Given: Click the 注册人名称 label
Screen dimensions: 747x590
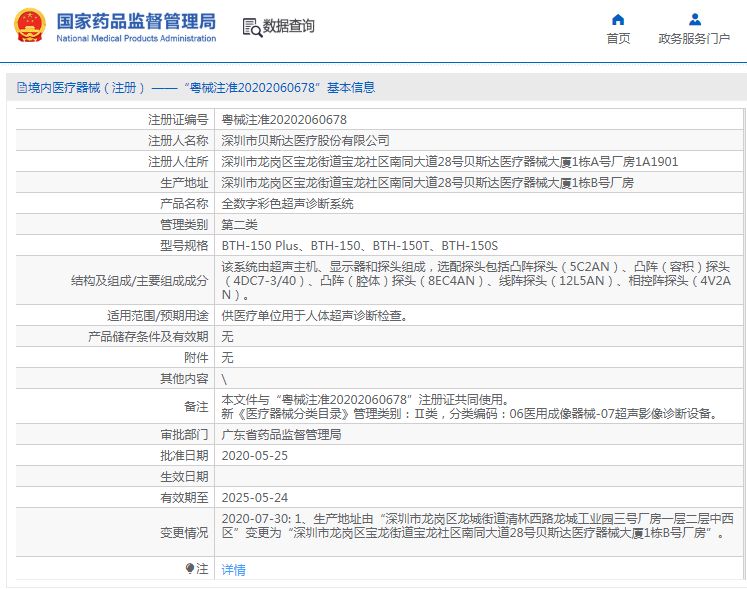Looking at the screenshot, I should (x=178, y=141).
